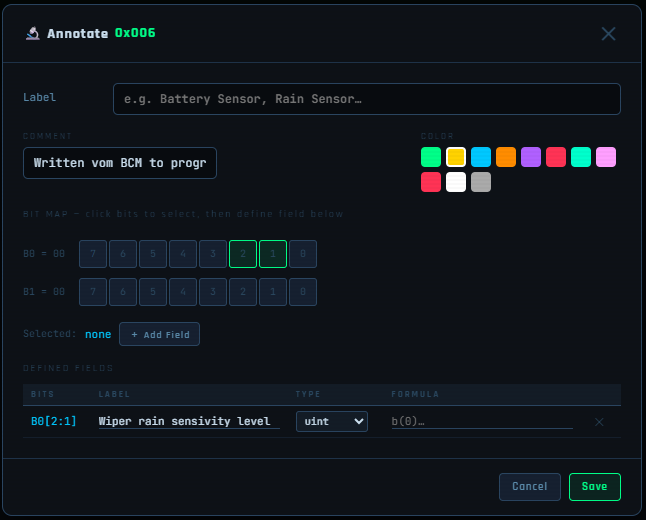
Task: Delete the B0[2:1] defined field row
Action: pos(599,422)
